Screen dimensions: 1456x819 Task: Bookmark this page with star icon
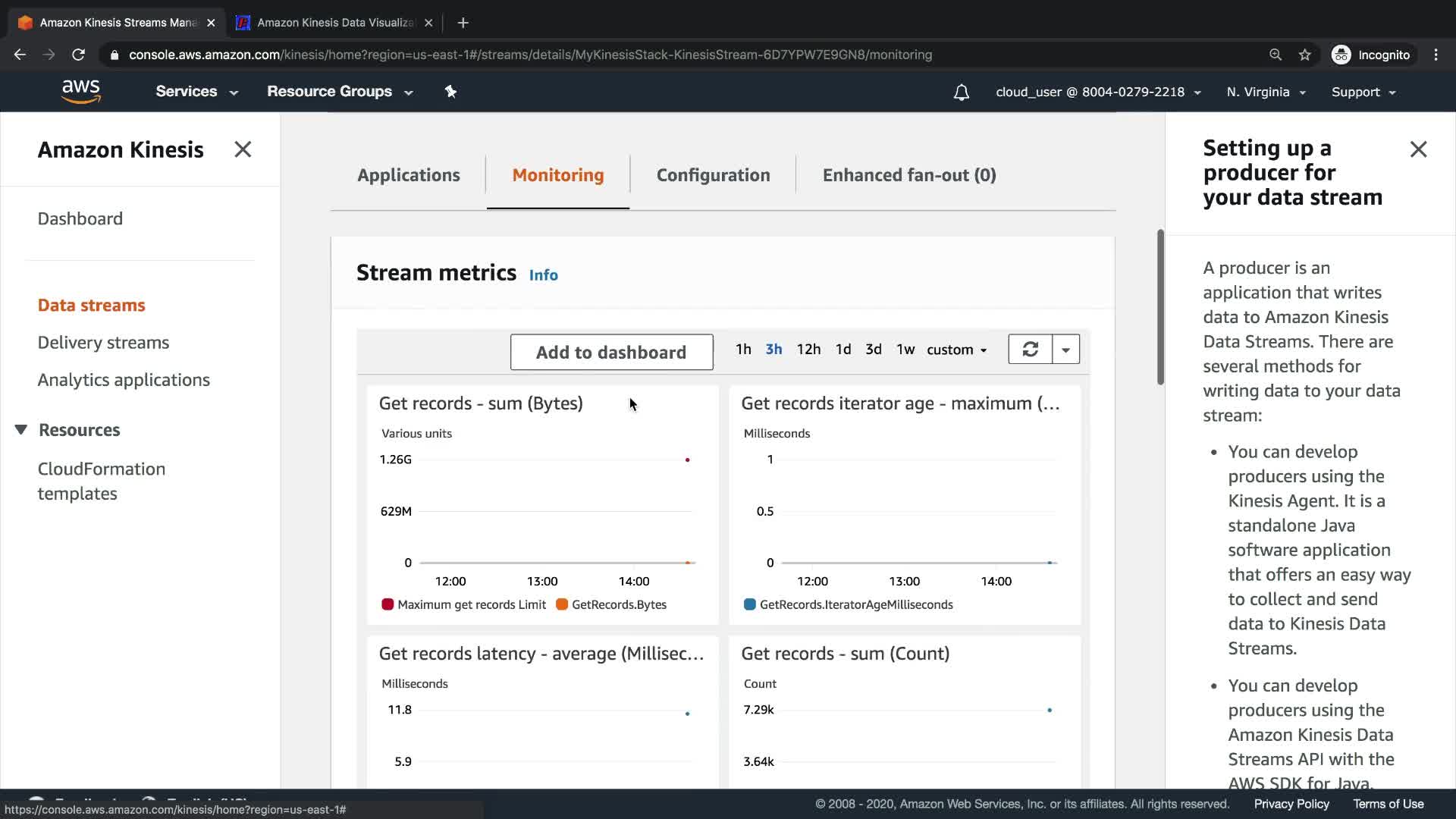pos(1304,55)
